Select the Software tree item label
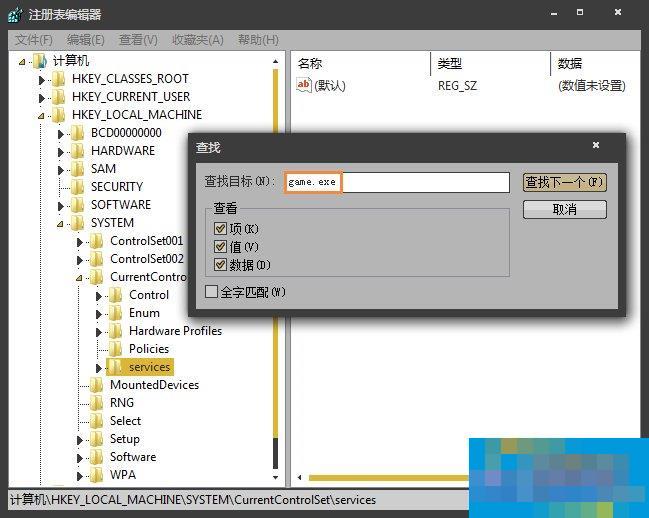Viewport: 649px width, 518px height. click(x=133, y=457)
